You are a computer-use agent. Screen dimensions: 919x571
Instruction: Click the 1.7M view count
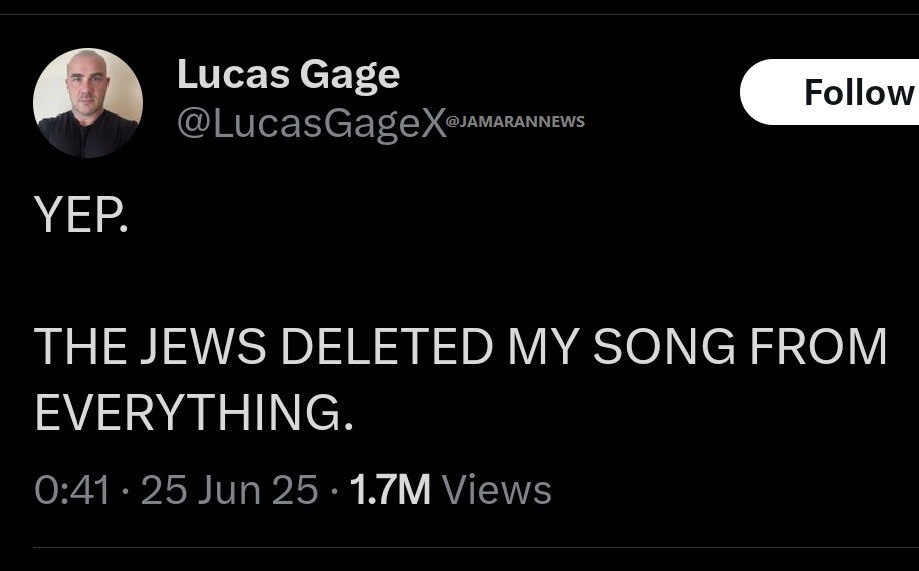[x=390, y=490]
